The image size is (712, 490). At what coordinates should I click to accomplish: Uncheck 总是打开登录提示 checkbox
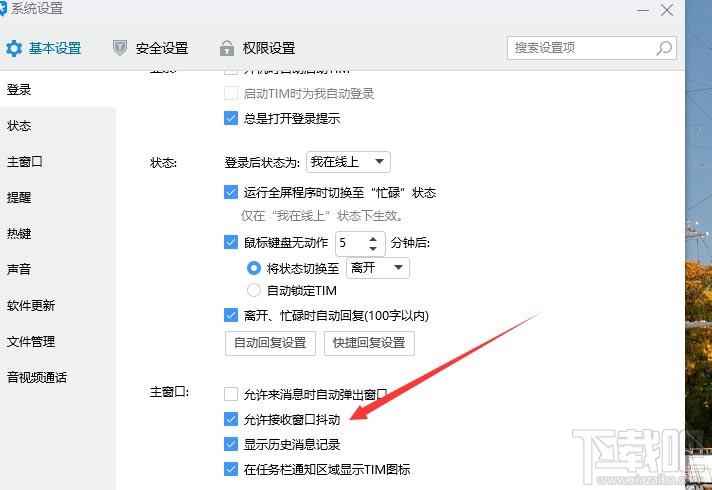point(231,119)
